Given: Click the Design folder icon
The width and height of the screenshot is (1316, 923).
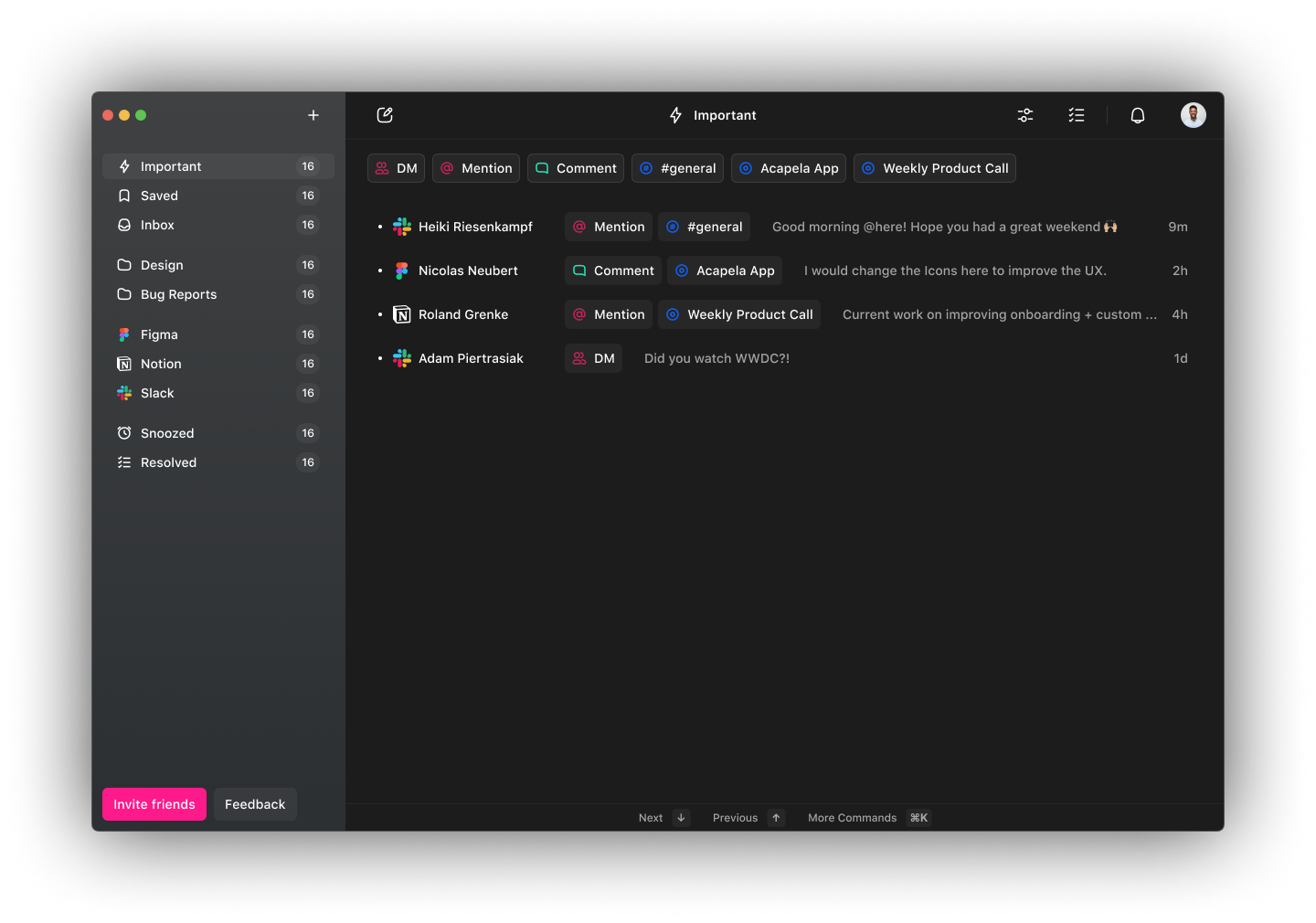Looking at the screenshot, I should [124, 265].
